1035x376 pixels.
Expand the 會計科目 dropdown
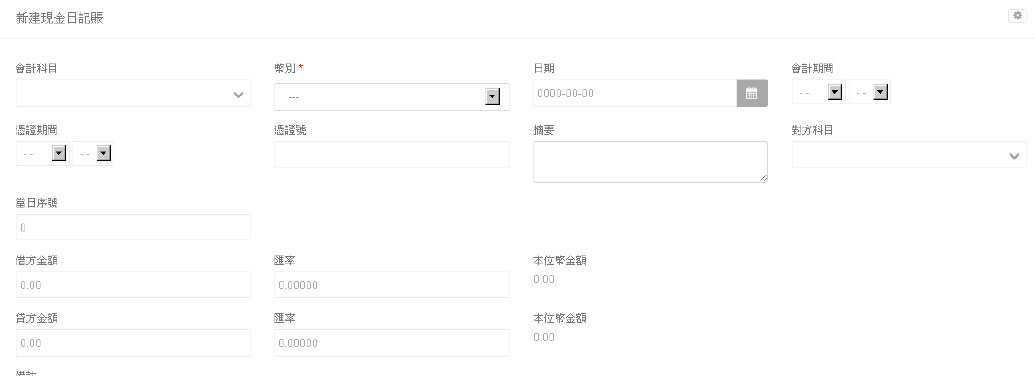(x=133, y=94)
